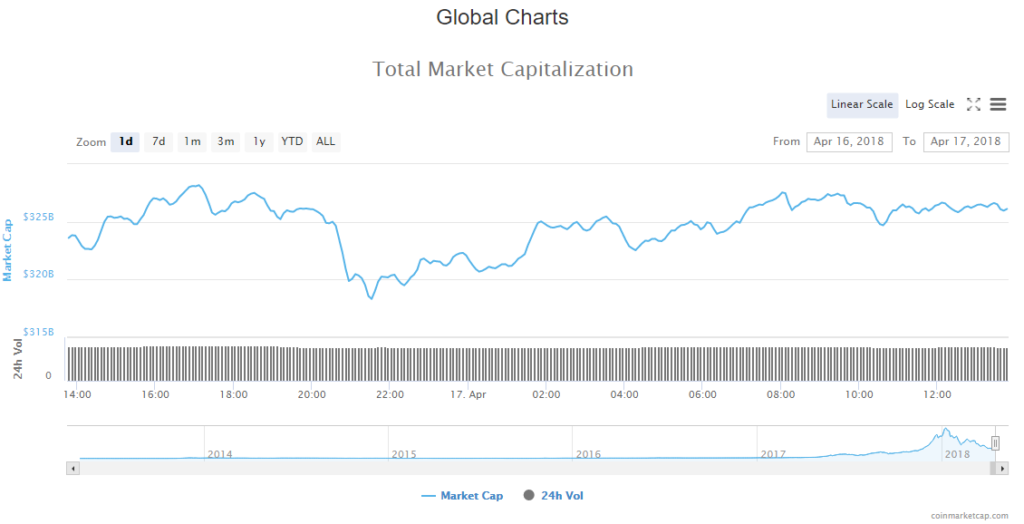The width and height of the screenshot is (1024, 524).
Task: Choose the YTD zoom range
Action: click(292, 142)
